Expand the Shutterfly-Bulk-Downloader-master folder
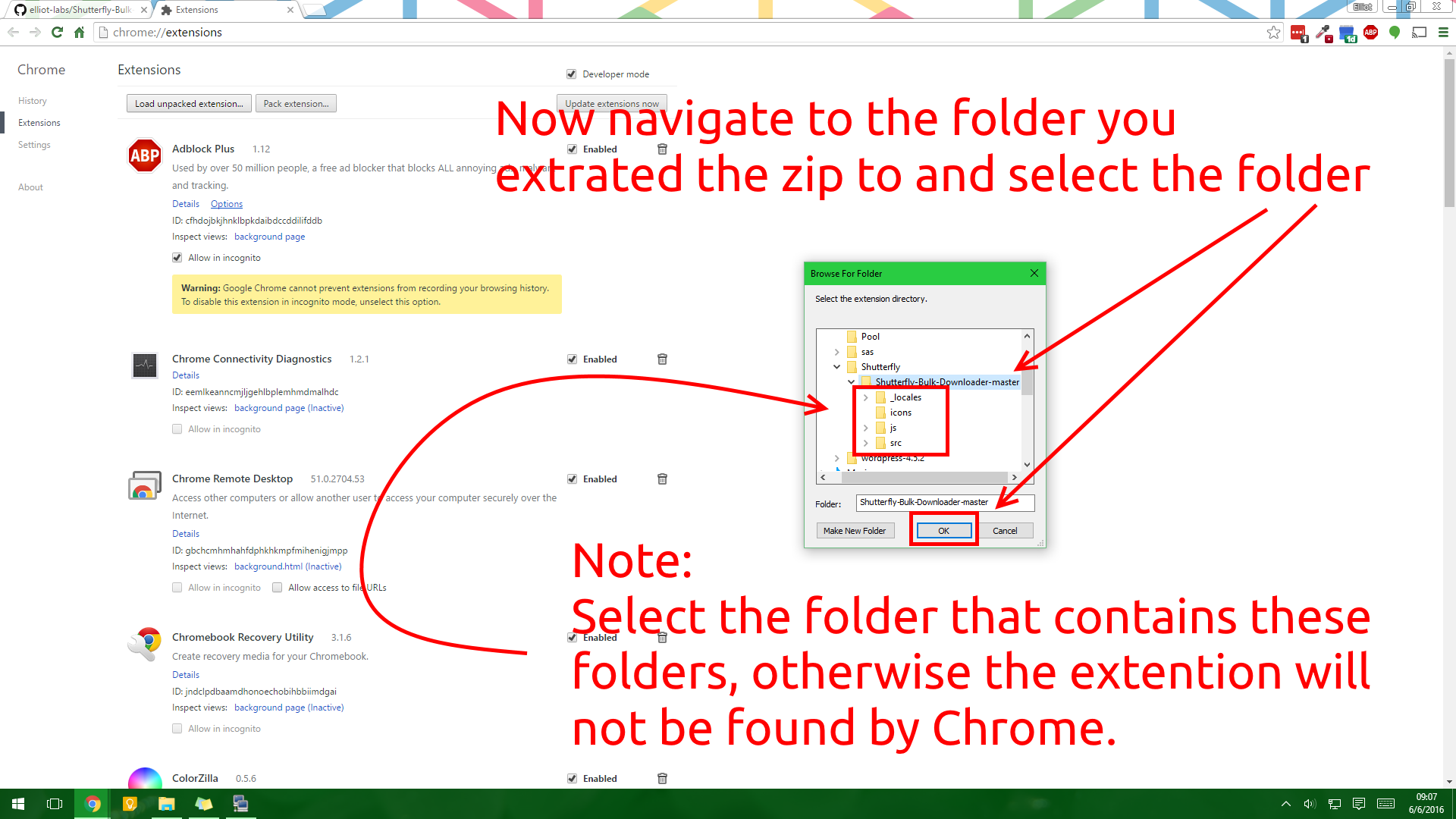Screen dimensions: 1456x819 coord(849,381)
